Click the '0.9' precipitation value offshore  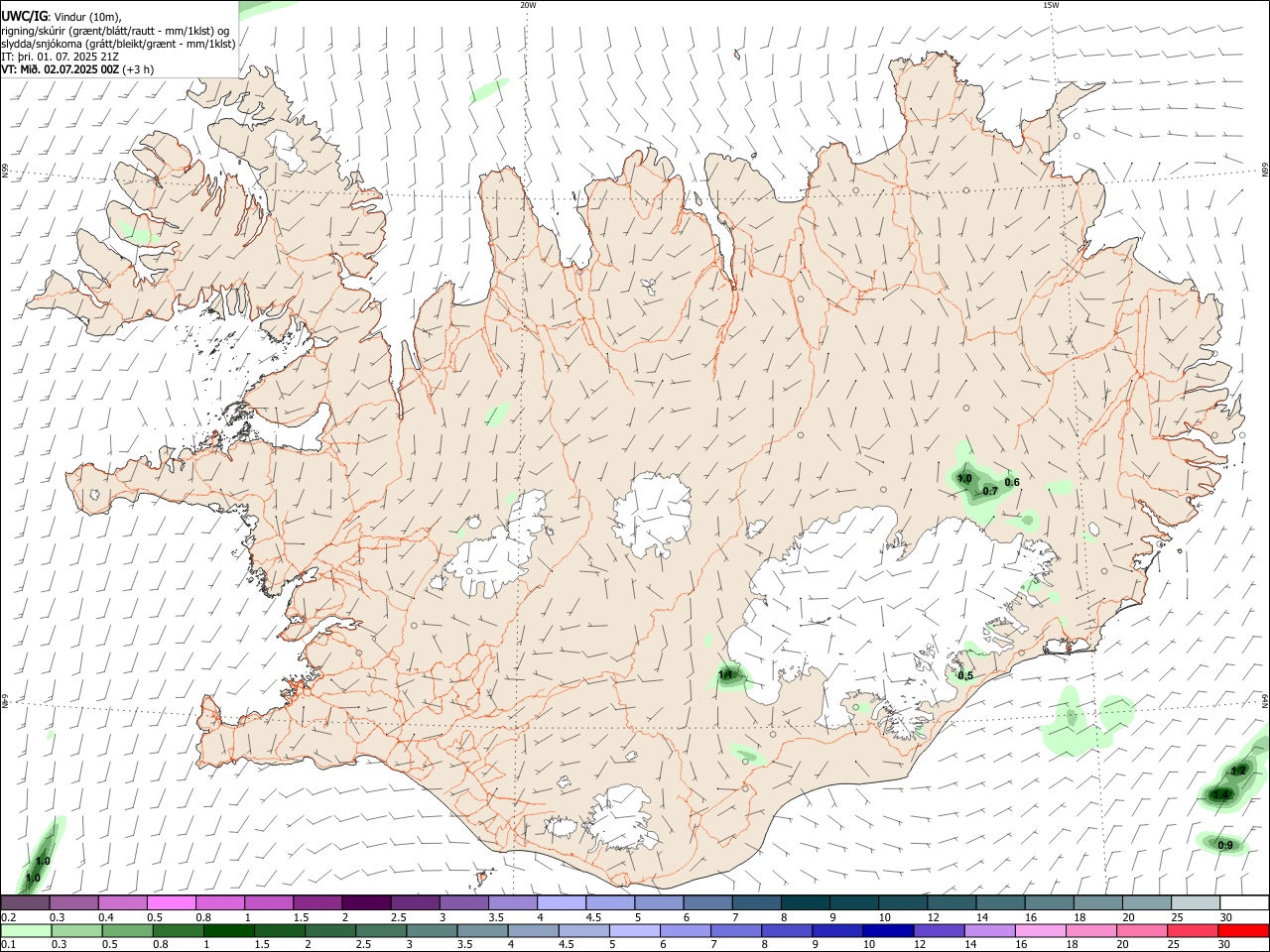click(1225, 845)
